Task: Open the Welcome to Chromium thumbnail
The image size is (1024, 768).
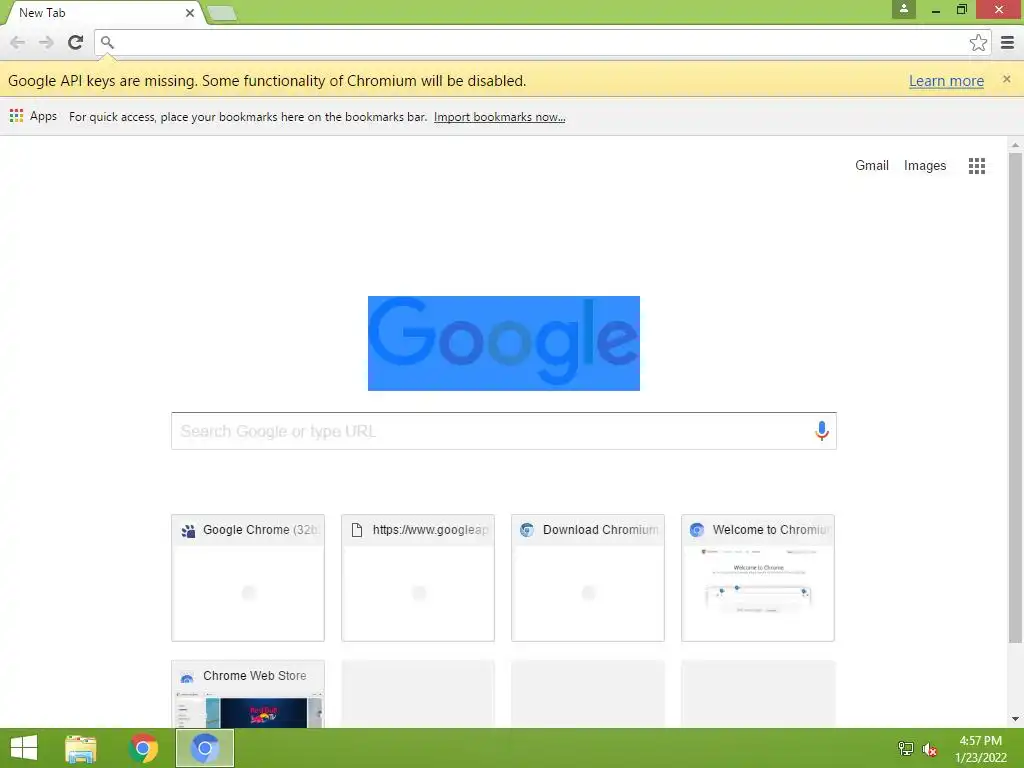Action: coord(758,578)
